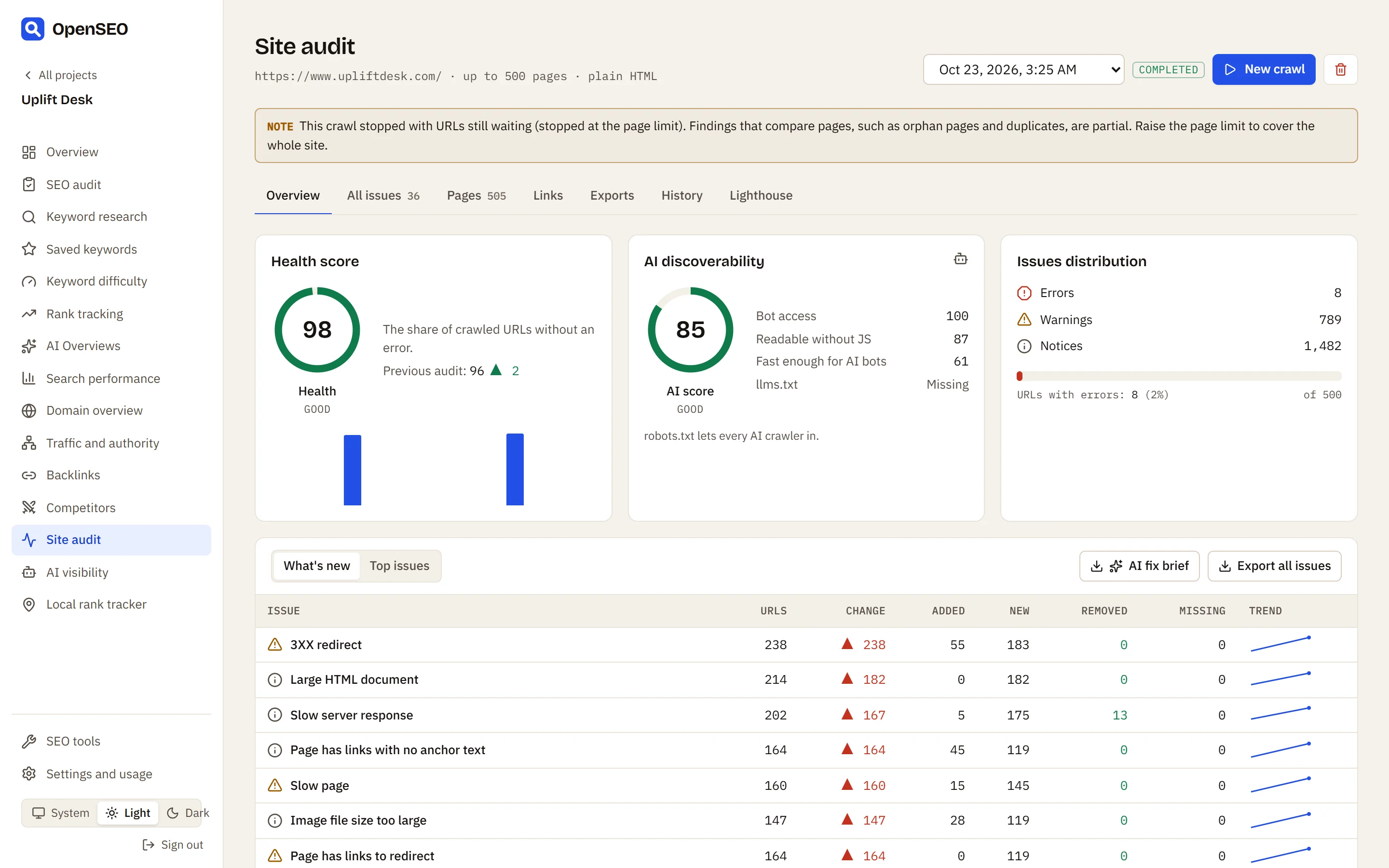
Task: Switch theme to System
Action: 61,813
